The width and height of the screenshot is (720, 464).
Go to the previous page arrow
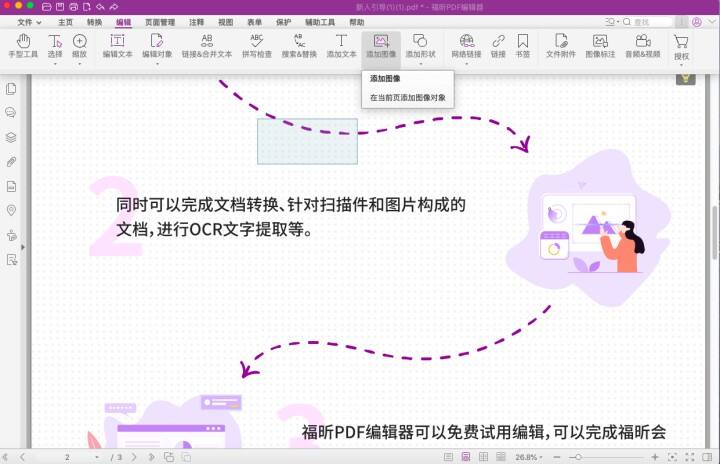22,457
